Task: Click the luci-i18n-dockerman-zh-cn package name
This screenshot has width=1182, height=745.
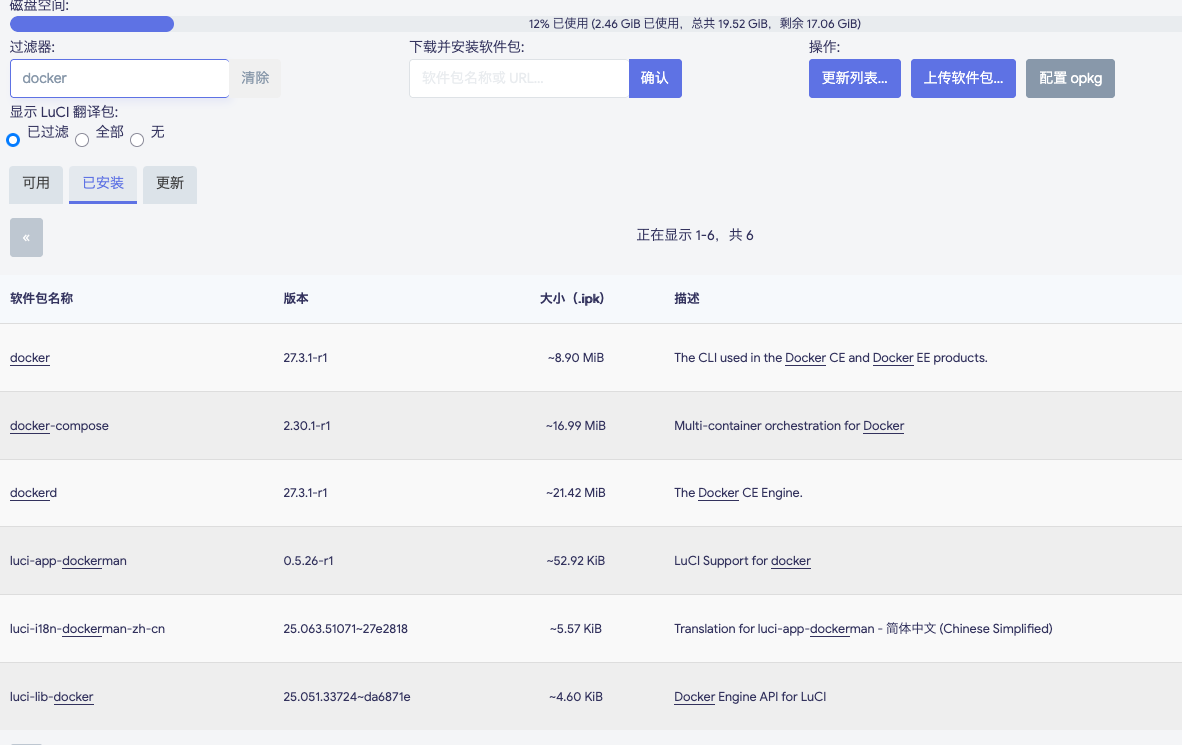Action: [x=87, y=629]
